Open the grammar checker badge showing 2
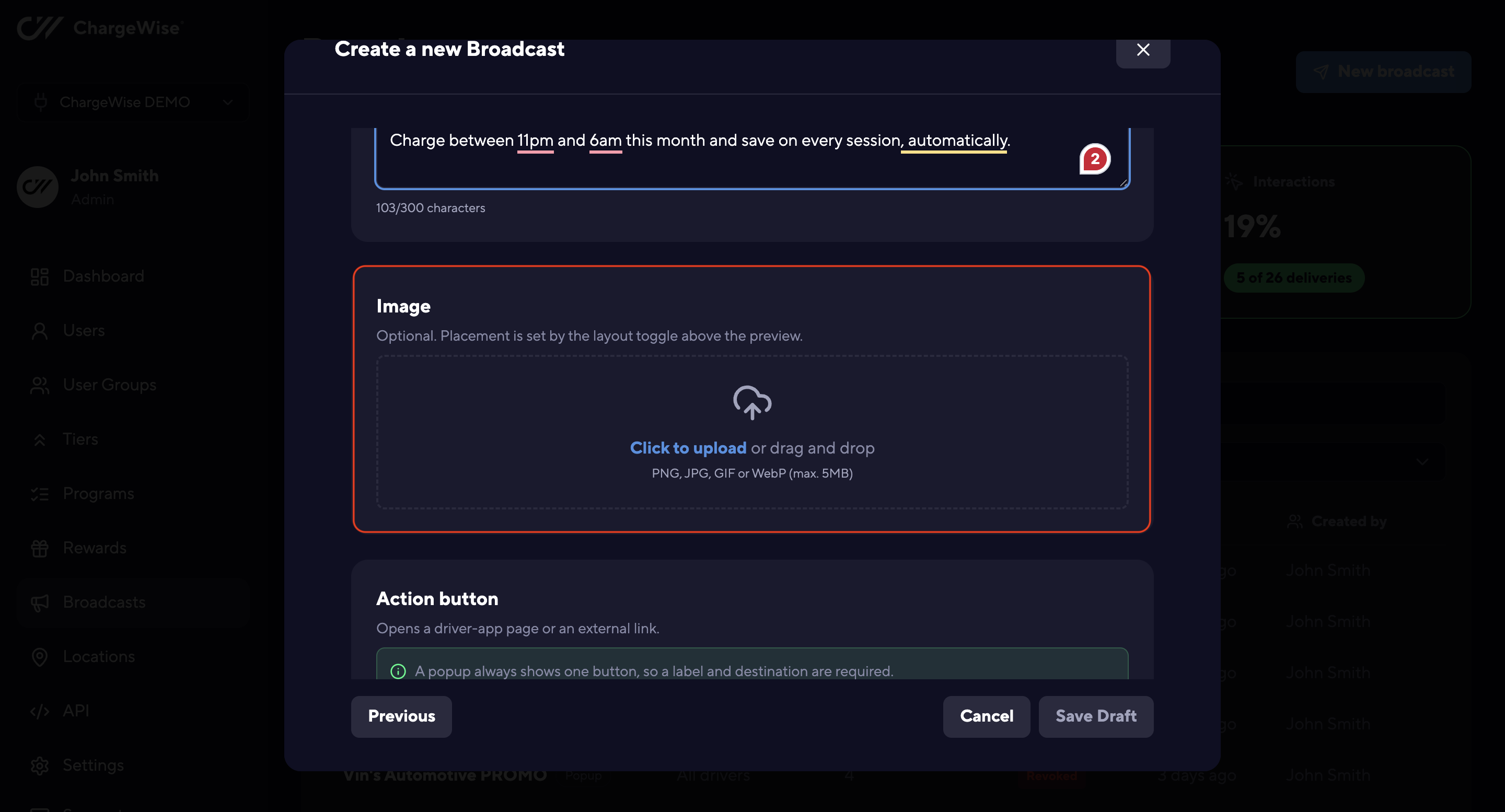The height and width of the screenshot is (812, 1505). [1094, 159]
